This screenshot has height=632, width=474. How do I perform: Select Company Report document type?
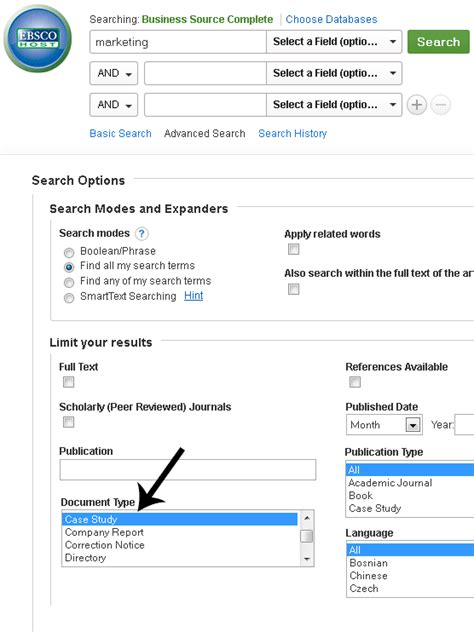tap(180, 532)
